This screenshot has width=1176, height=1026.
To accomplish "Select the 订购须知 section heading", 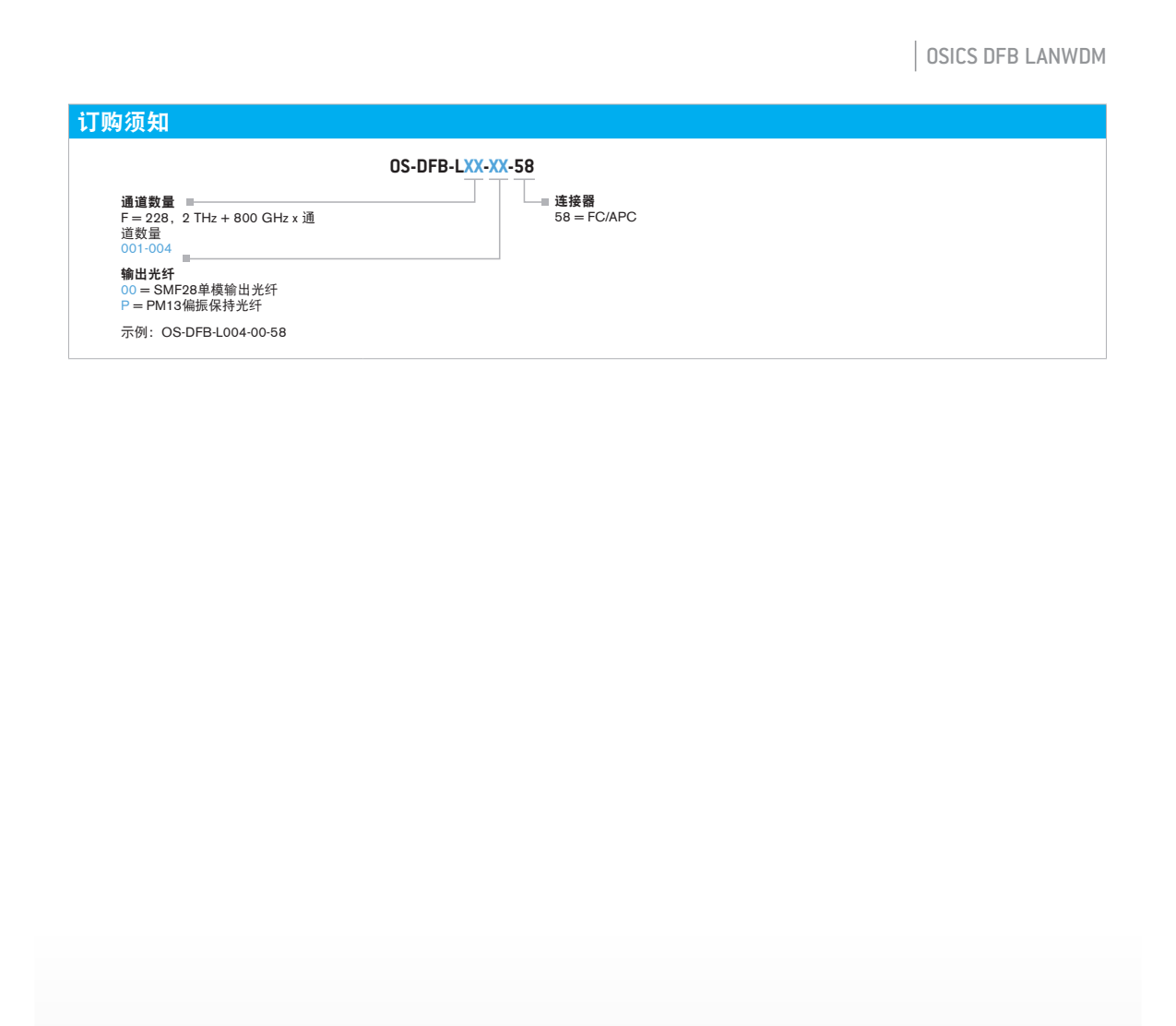I will pyautogui.click(x=124, y=122).
